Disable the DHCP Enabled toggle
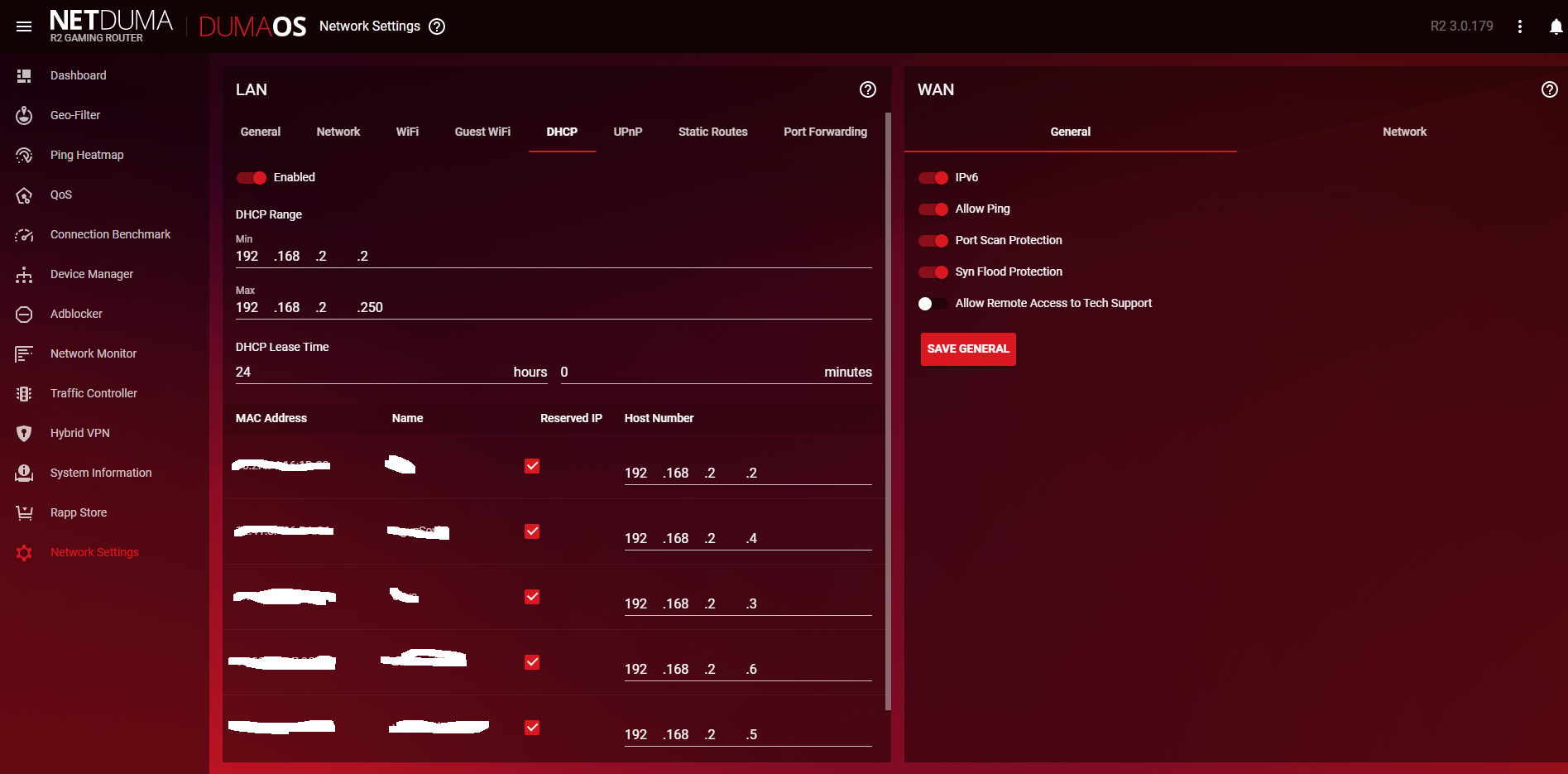 coord(252,178)
